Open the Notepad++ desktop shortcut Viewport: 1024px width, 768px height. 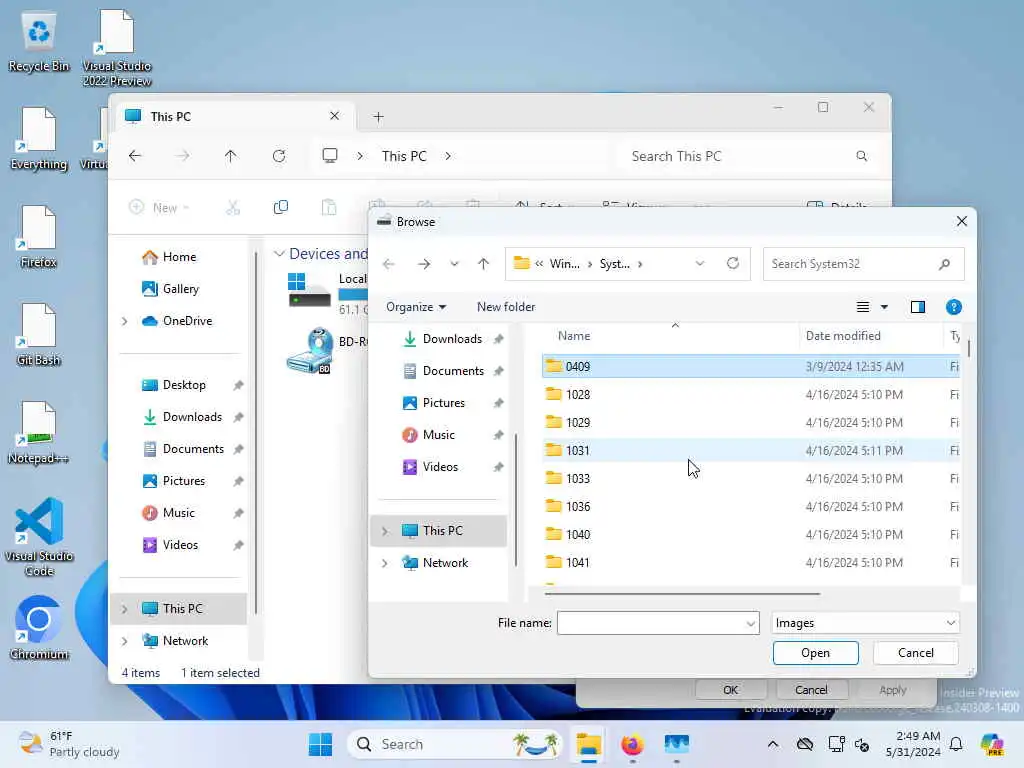pos(39,433)
